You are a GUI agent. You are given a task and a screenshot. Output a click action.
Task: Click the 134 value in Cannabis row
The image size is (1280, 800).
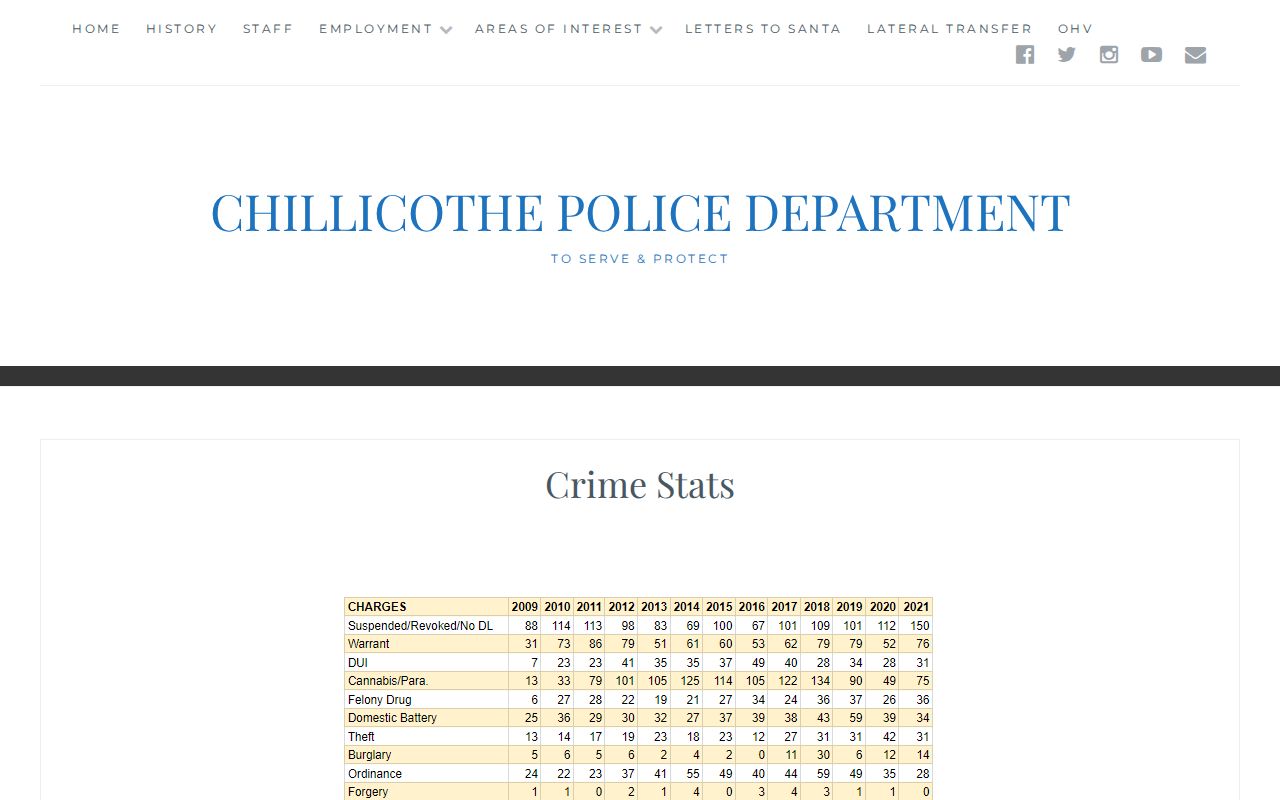pos(820,681)
